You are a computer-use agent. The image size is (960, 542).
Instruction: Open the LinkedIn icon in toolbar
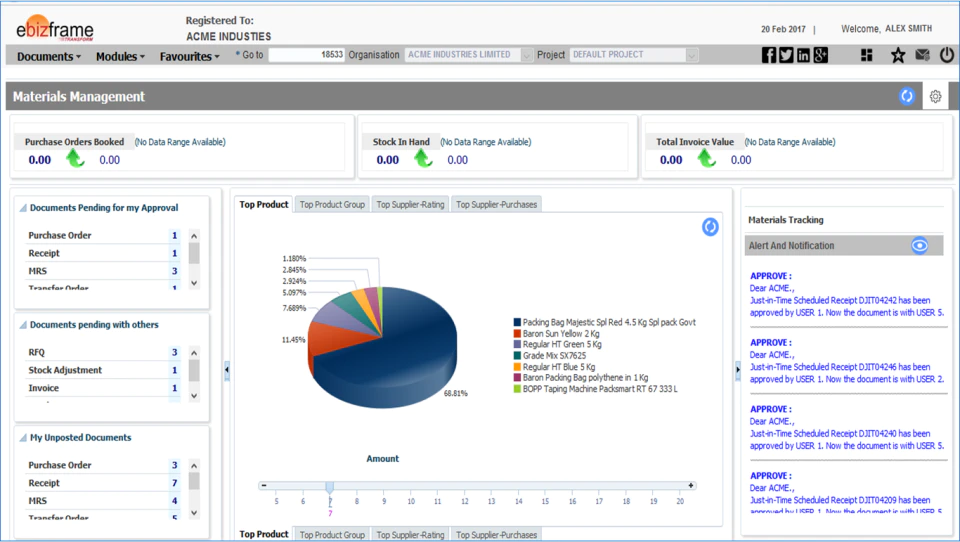803,55
